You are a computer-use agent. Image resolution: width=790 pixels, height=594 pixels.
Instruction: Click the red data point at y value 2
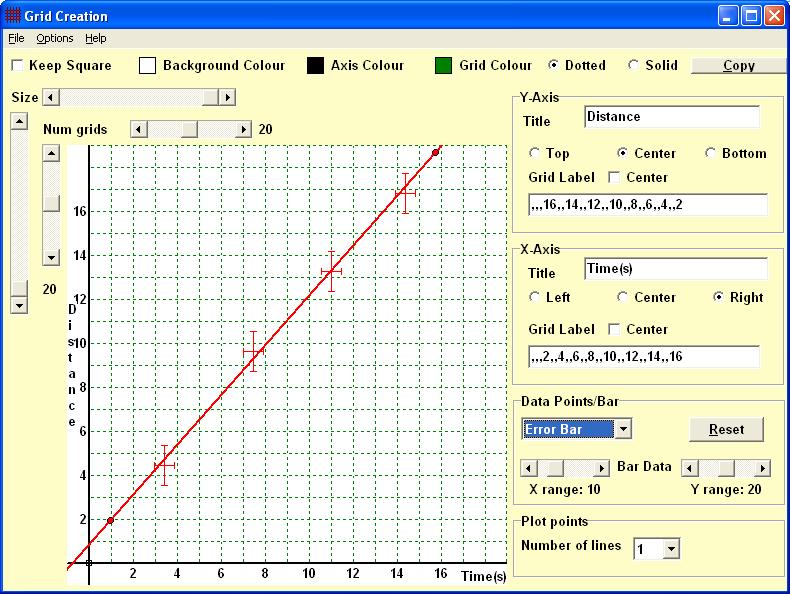[x=110, y=520]
